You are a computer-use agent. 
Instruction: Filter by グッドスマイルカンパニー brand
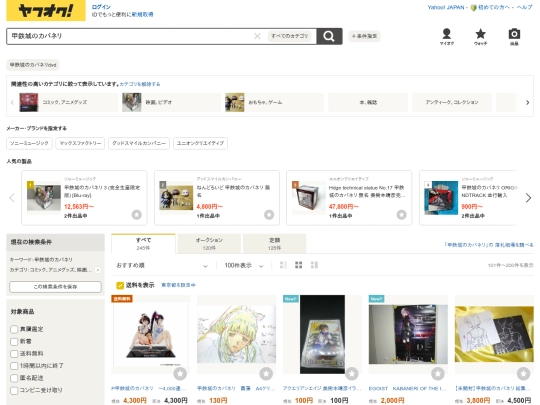point(139,143)
